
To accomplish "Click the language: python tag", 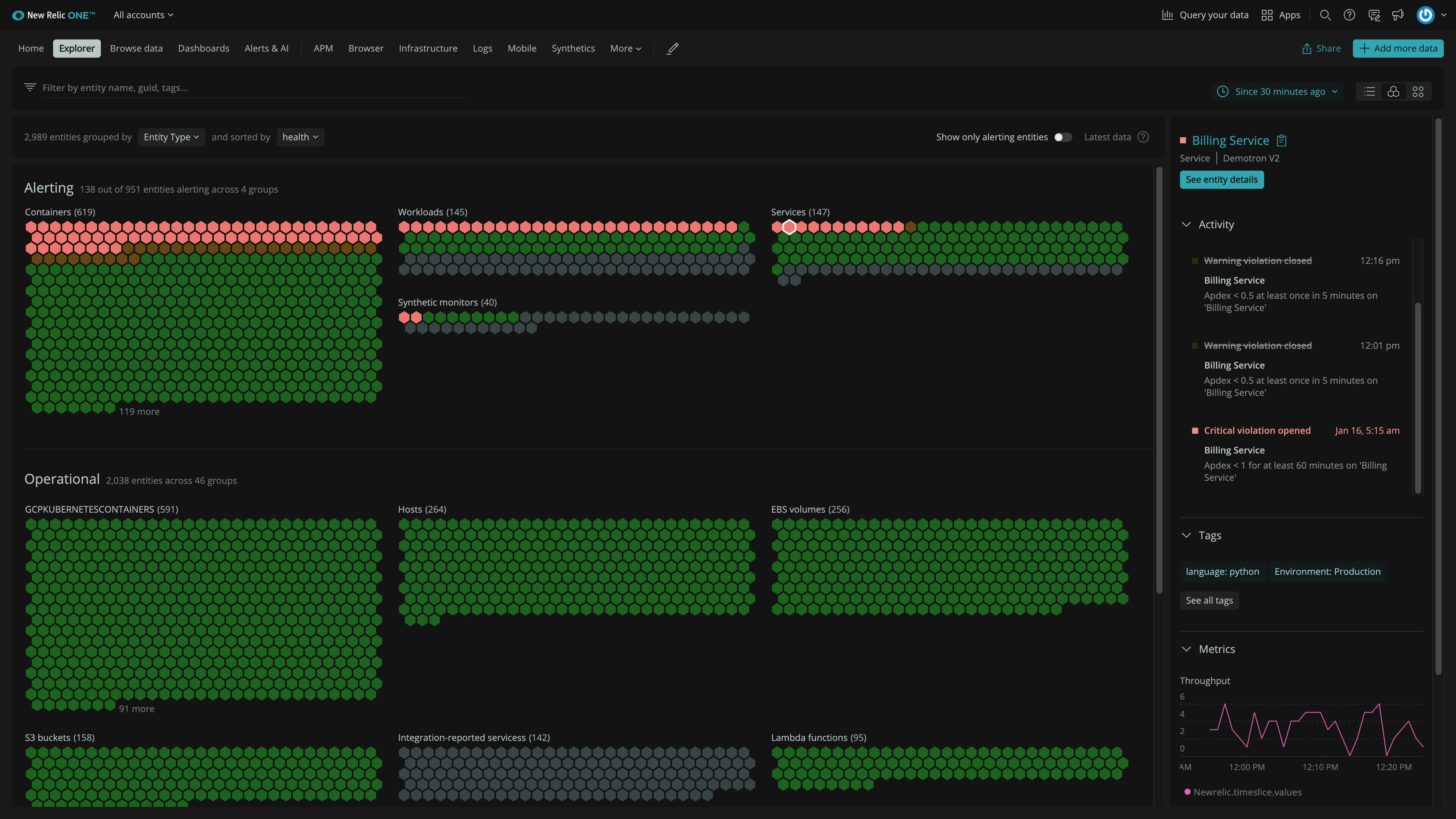I will click(x=1222, y=571).
